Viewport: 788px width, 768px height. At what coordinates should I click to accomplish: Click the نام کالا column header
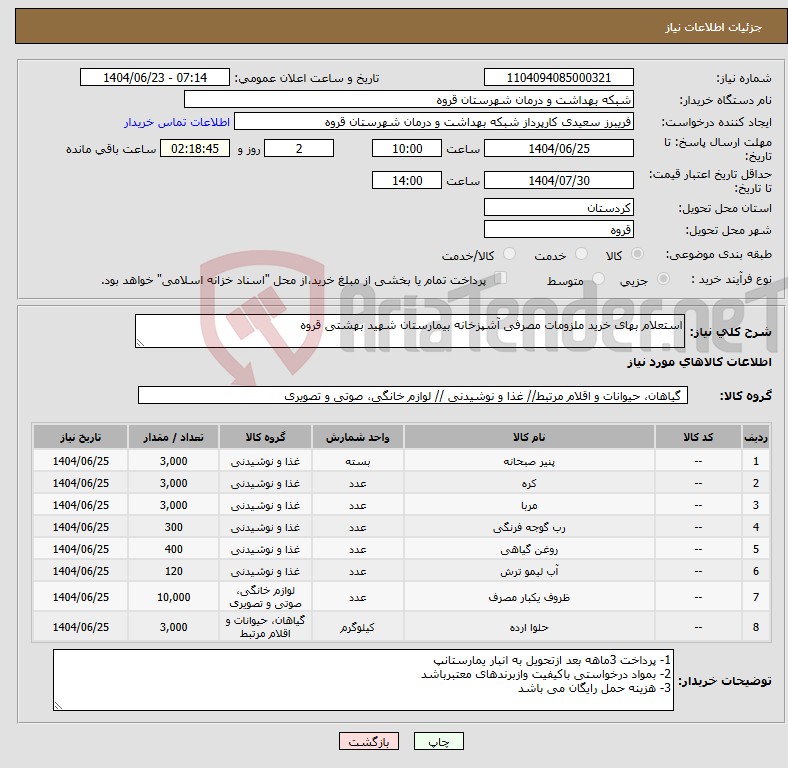pyautogui.click(x=529, y=438)
